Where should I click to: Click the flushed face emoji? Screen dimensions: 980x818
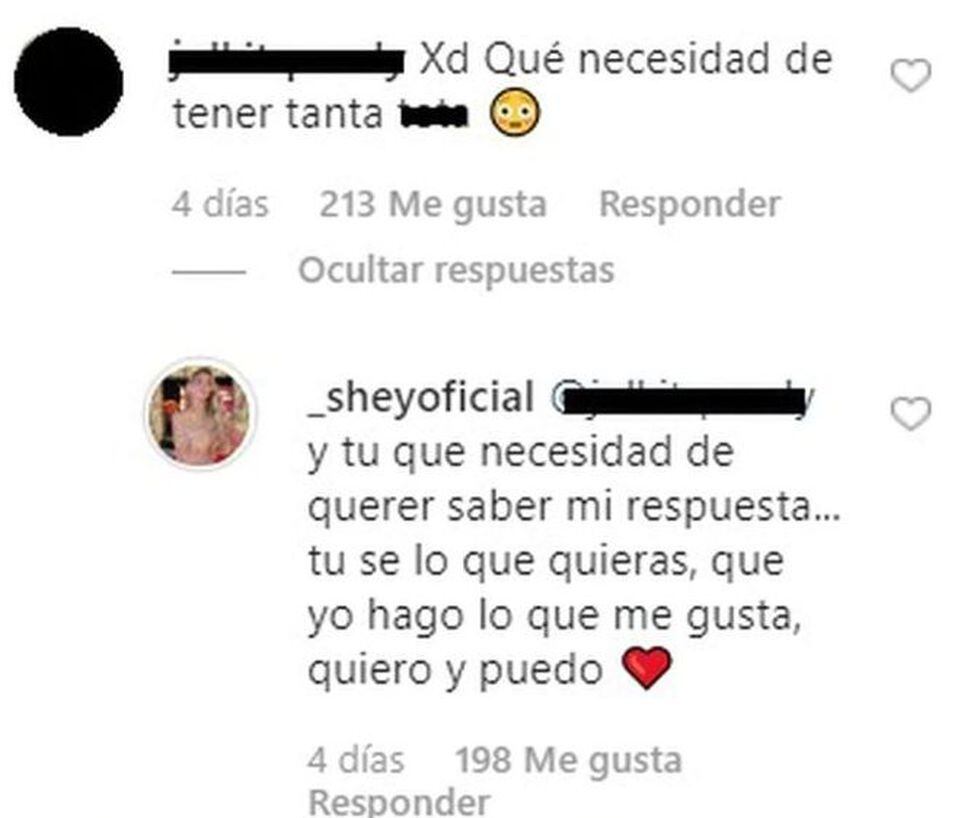click(x=515, y=113)
